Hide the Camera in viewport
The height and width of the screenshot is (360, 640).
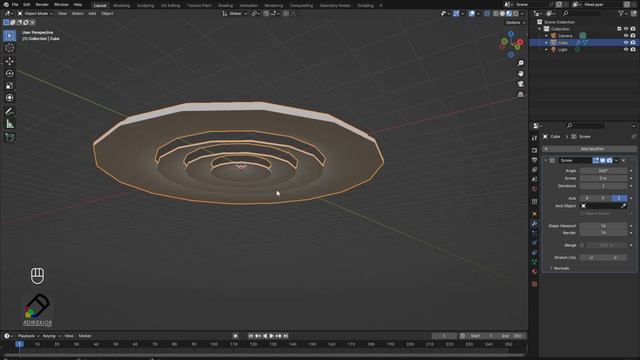(x=626, y=36)
